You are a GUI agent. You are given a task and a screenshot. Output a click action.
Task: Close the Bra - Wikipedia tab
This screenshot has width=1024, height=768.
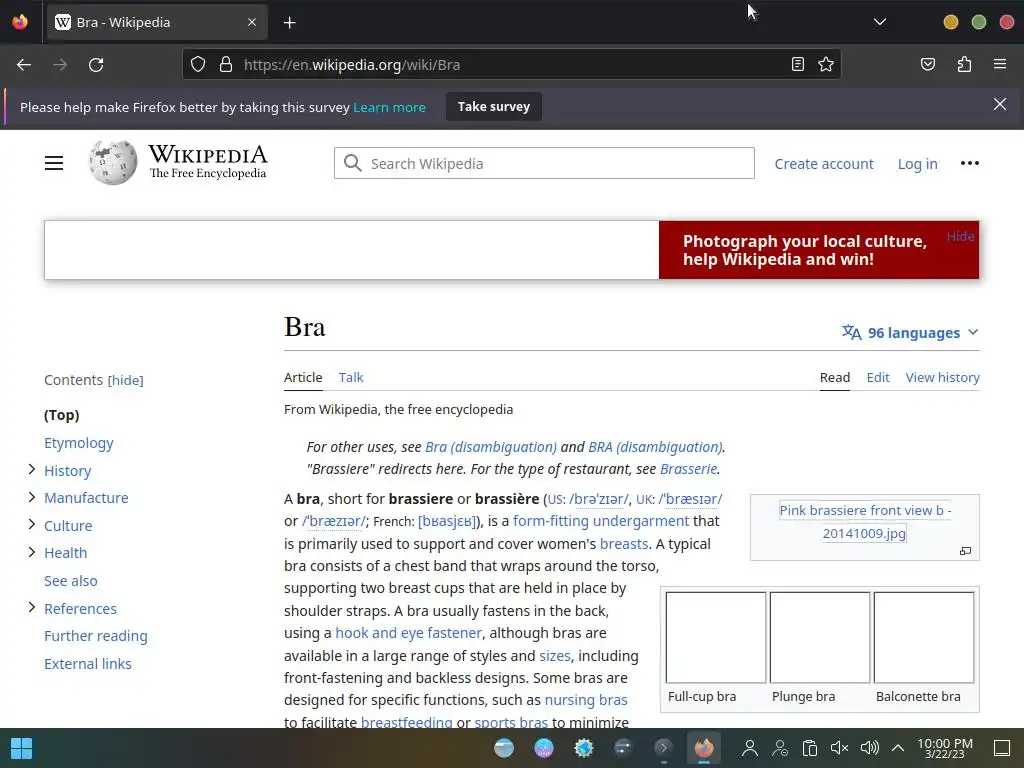[x=252, y=22]
